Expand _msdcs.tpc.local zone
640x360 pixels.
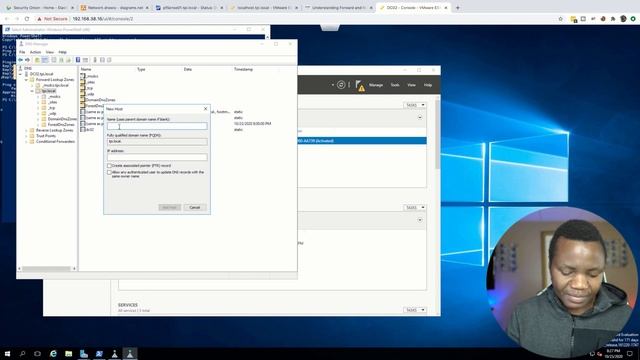32,85
